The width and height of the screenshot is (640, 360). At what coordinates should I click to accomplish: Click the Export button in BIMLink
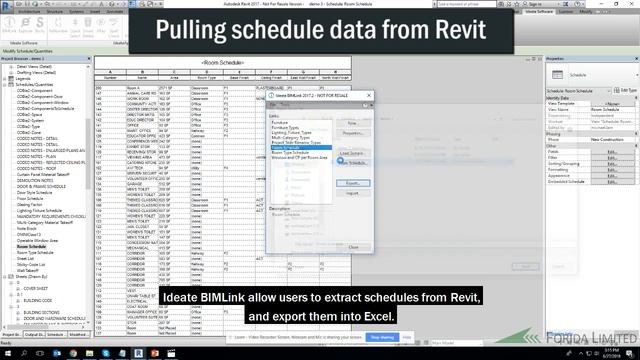[x=353, y=183]
